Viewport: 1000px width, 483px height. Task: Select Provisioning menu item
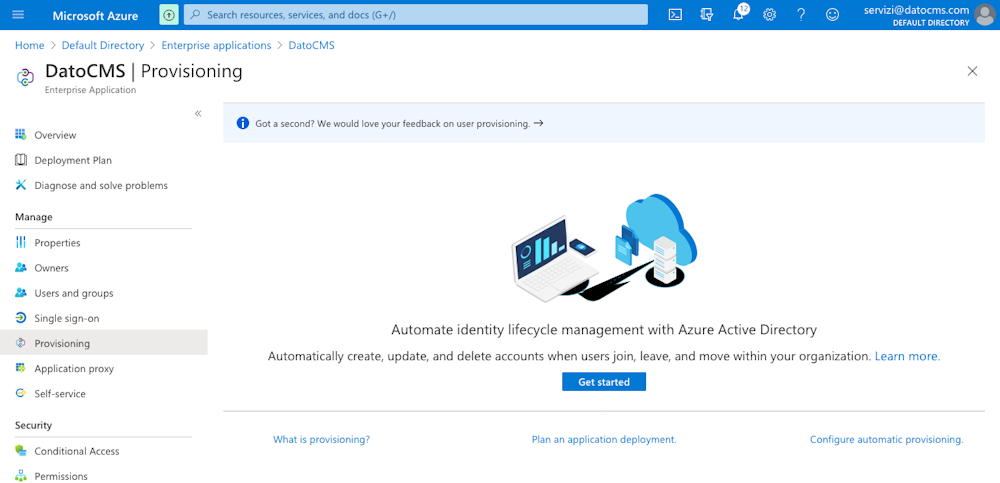[103, 343]
